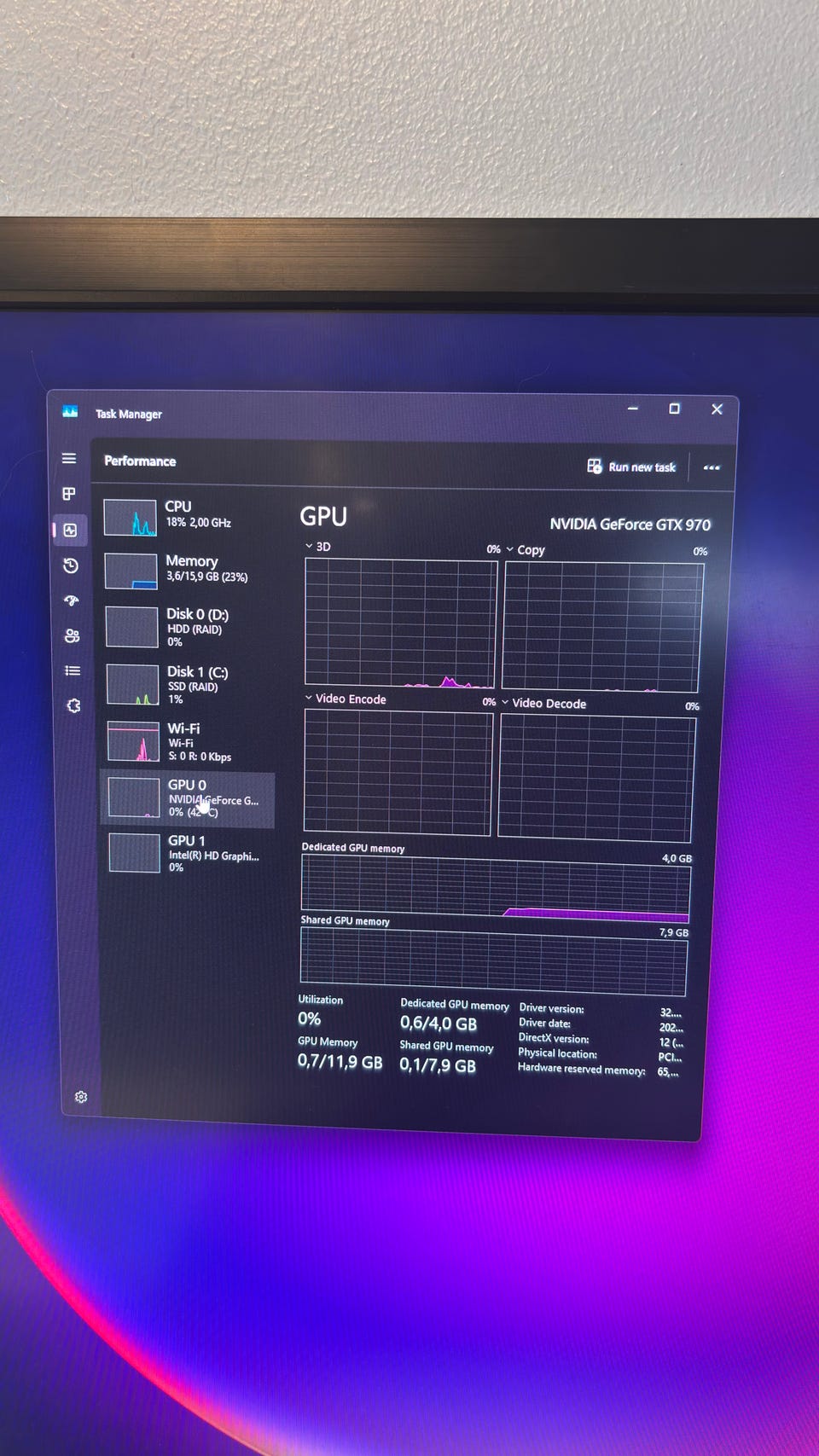Click the Performance page heading
Screen dimensions: 819x1456
140,461
